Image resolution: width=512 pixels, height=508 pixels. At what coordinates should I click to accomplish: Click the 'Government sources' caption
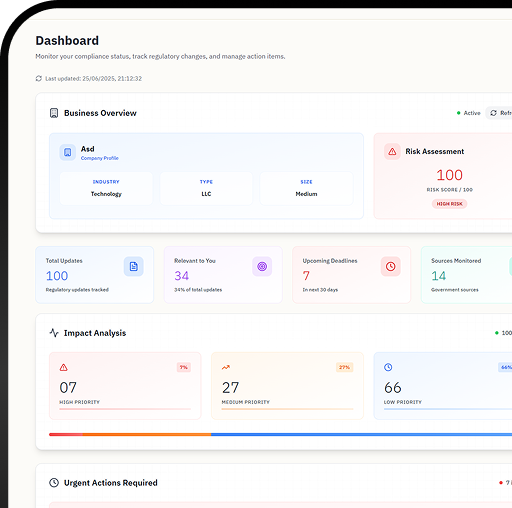point(455,290)
